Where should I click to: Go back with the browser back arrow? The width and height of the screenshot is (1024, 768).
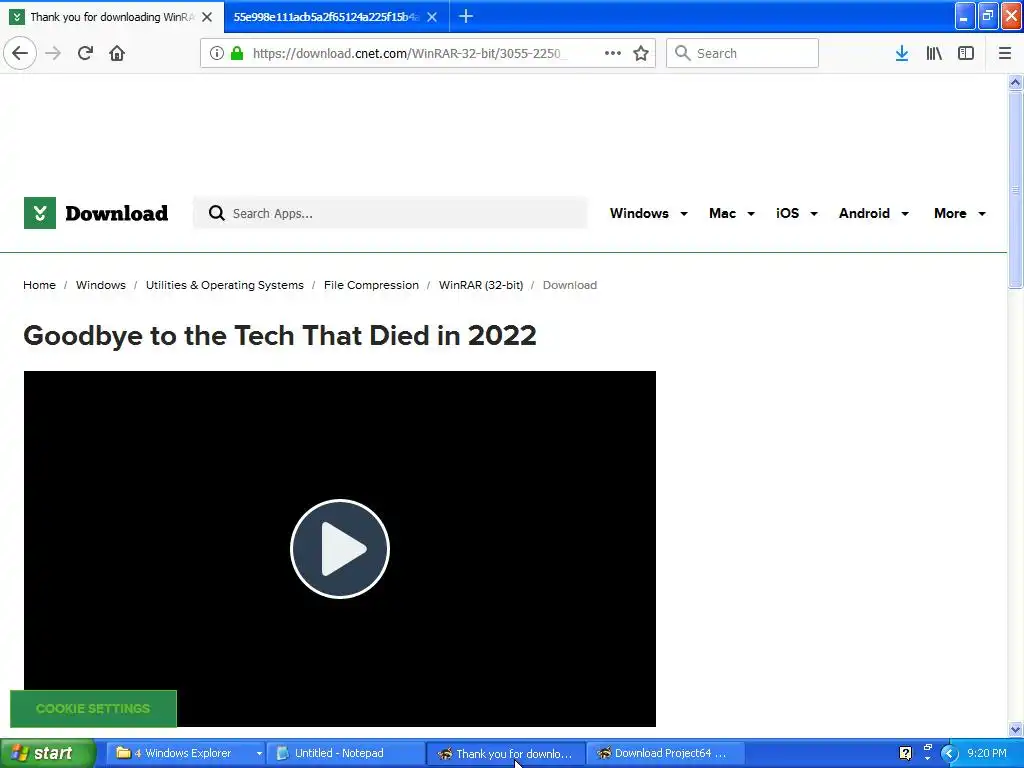(20, 53)
